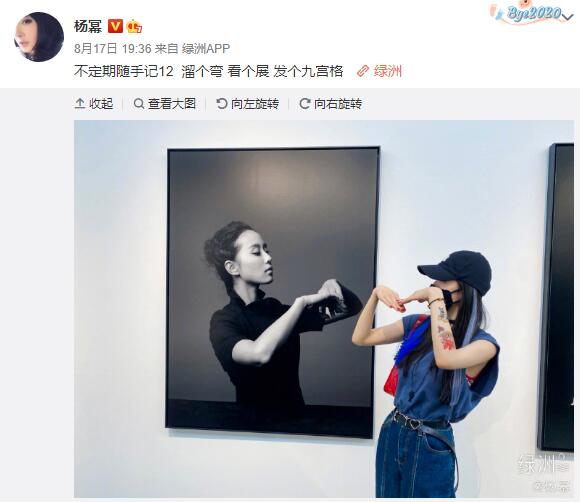Click the clockwise rotate arrow icon

point(304,104)
